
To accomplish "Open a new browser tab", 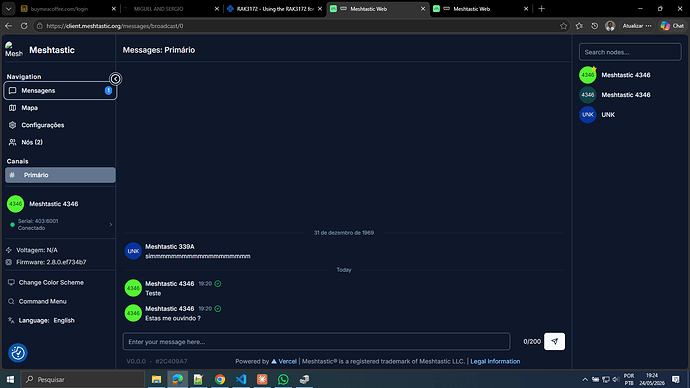I will pos(541,9).
